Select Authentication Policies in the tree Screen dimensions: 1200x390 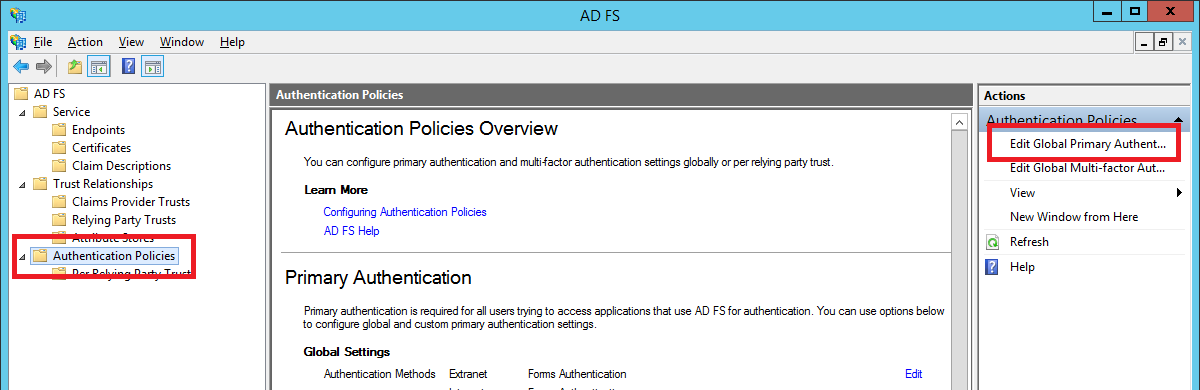pyautogui.click(x=114, y=256)
